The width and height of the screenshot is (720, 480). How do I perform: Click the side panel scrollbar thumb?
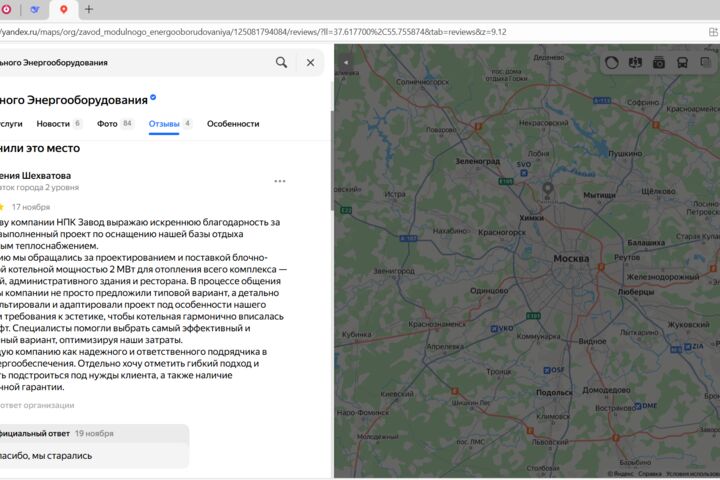pyautogui.click(x=332, y=161)
